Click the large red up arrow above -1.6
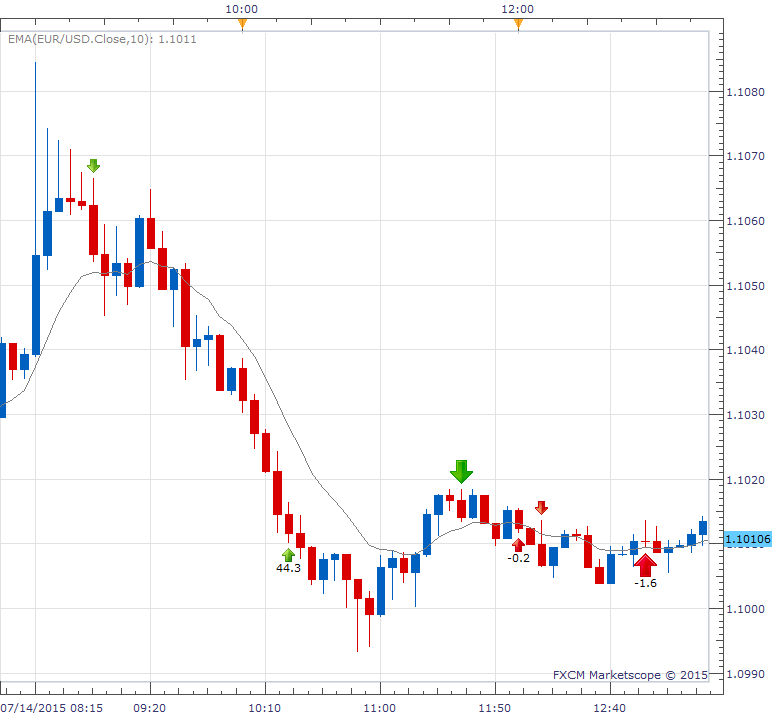This screenshot has width=781, height=720. pyautogui.click(x=645, y=565)
